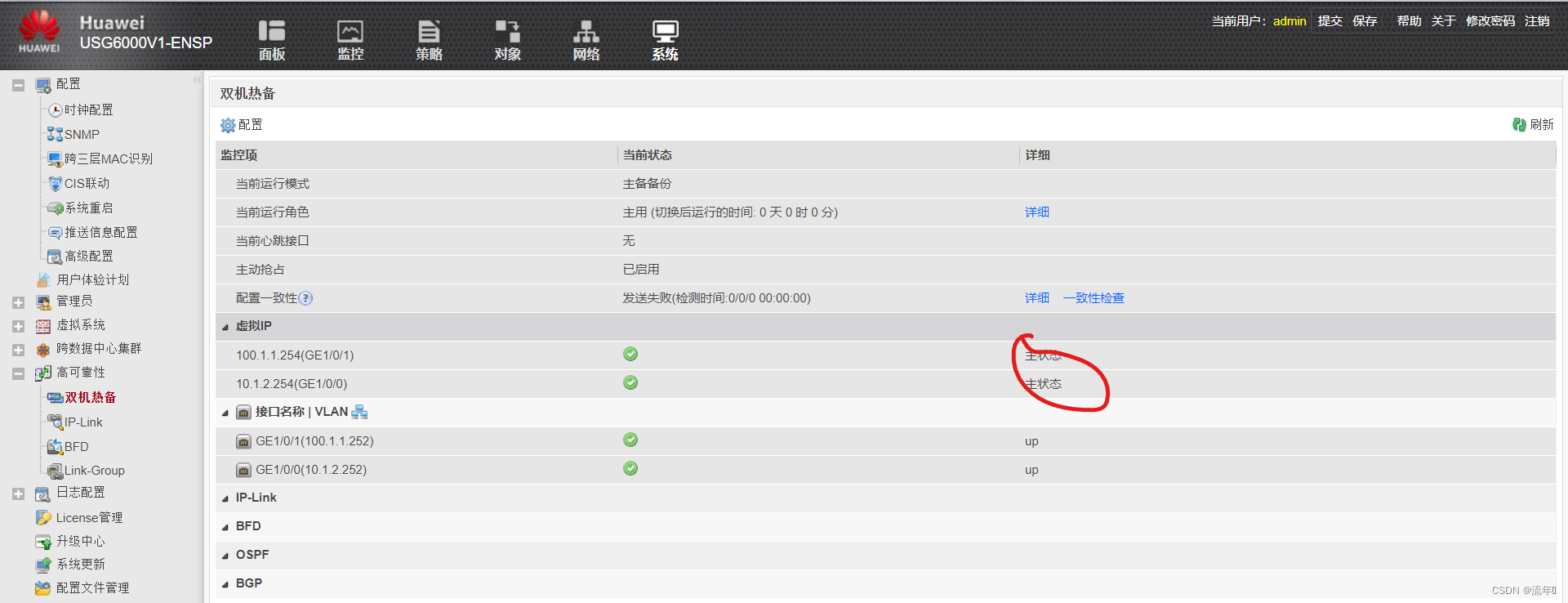Expand the 跨数据中心集群 tree node
This screenshot has height=603, width=1568.
click(x=18, y=350)
